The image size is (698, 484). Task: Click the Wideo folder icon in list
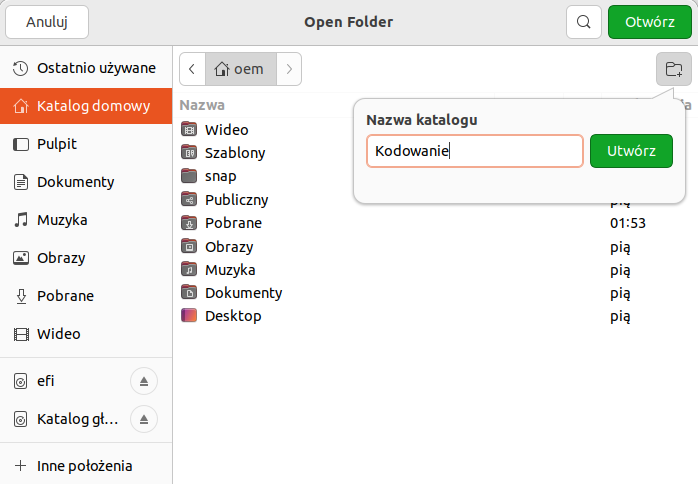click(189, 129)
